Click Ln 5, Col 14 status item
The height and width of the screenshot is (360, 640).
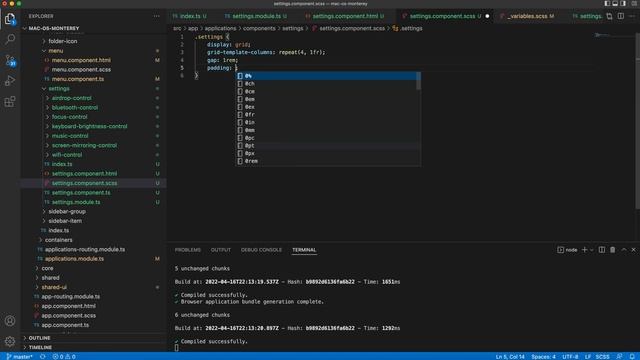coord(510,357)
